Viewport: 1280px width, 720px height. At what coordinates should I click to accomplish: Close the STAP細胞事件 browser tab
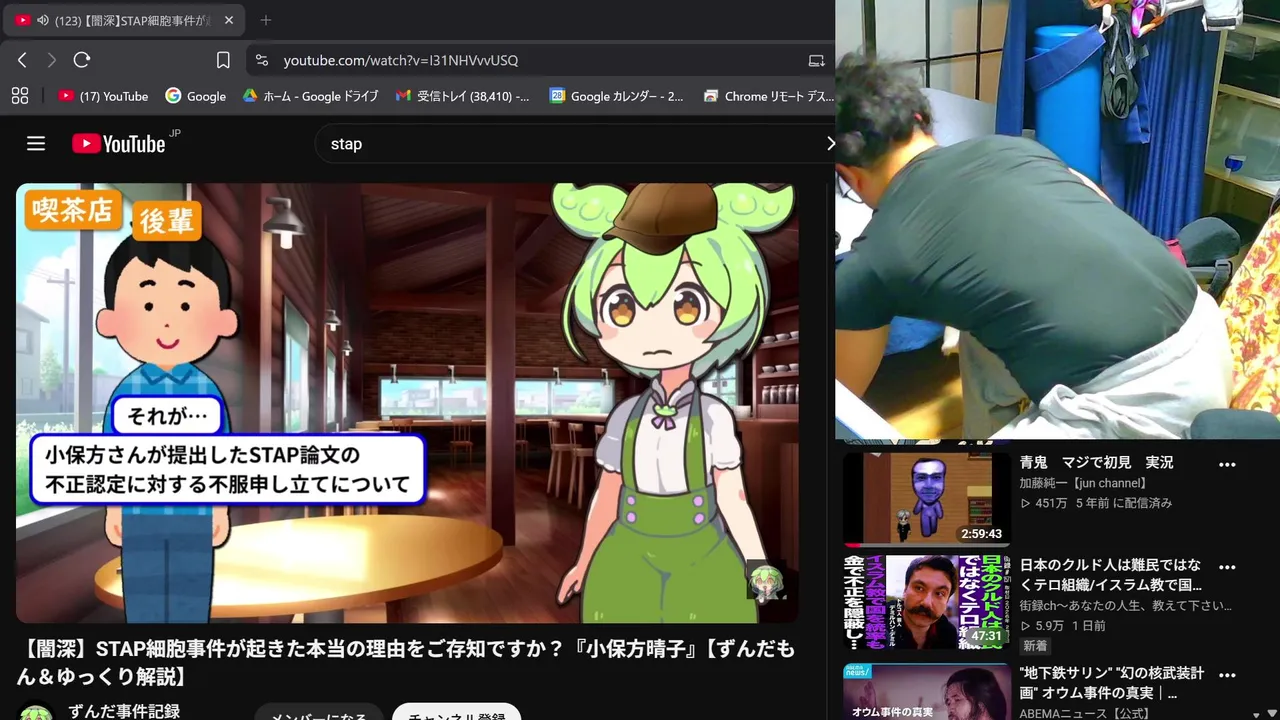229,20
